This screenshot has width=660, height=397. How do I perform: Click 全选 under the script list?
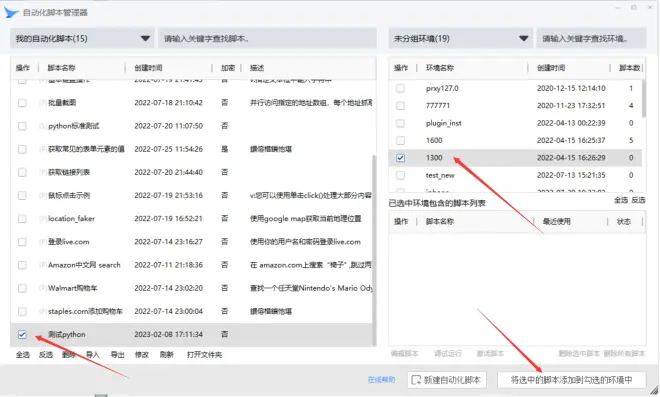(23, 354)
